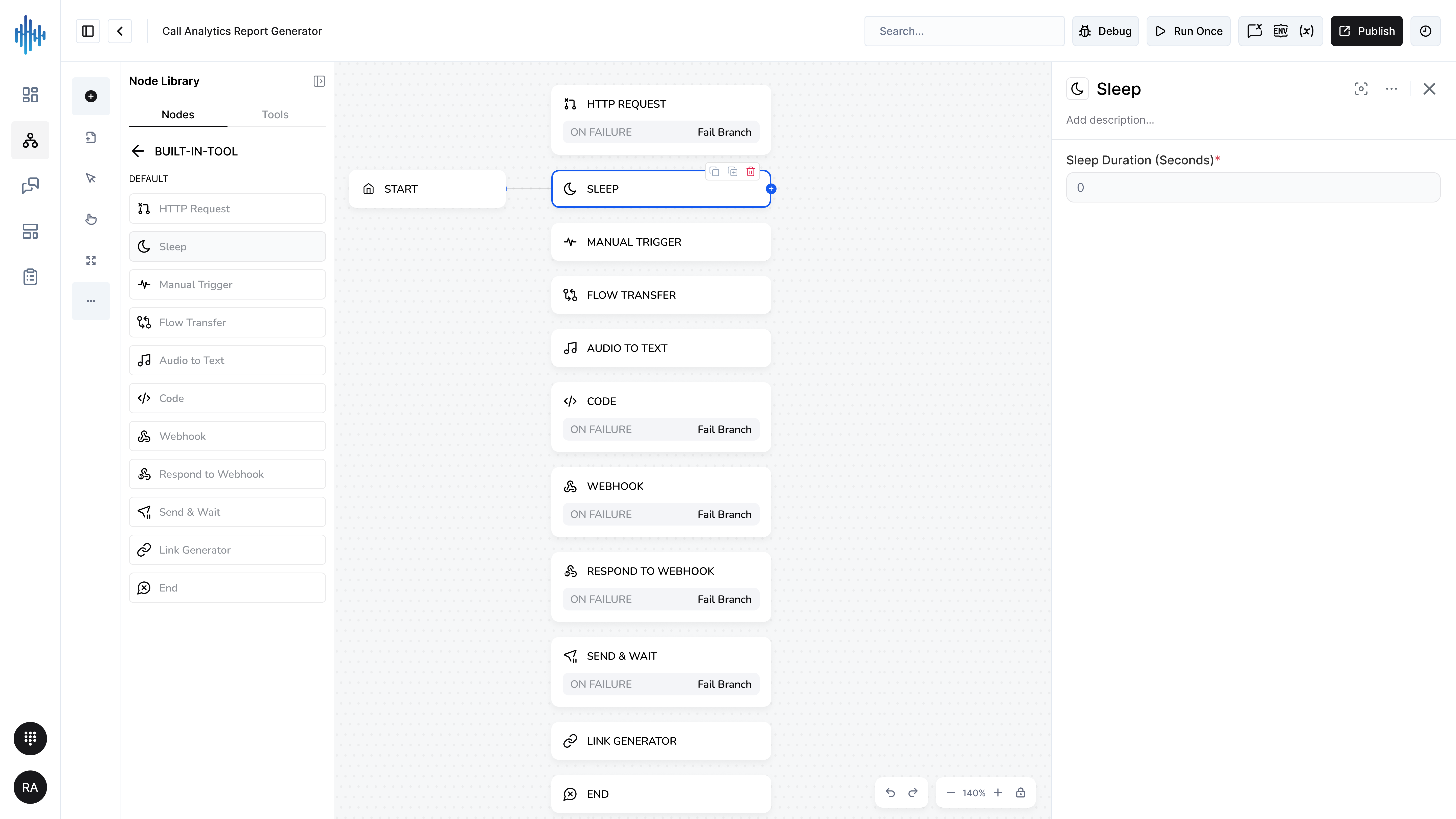Select End in Node Library
This screenshot has width=1456, height=819.
point(227,587)
